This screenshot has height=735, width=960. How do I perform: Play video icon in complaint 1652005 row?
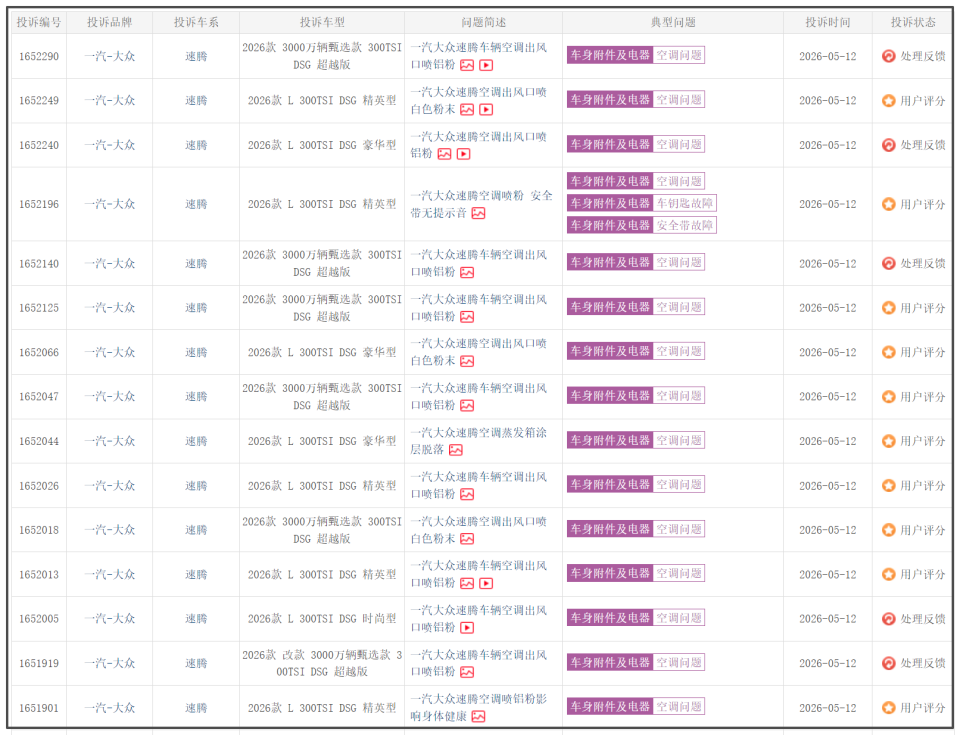(x=467, y=628)
